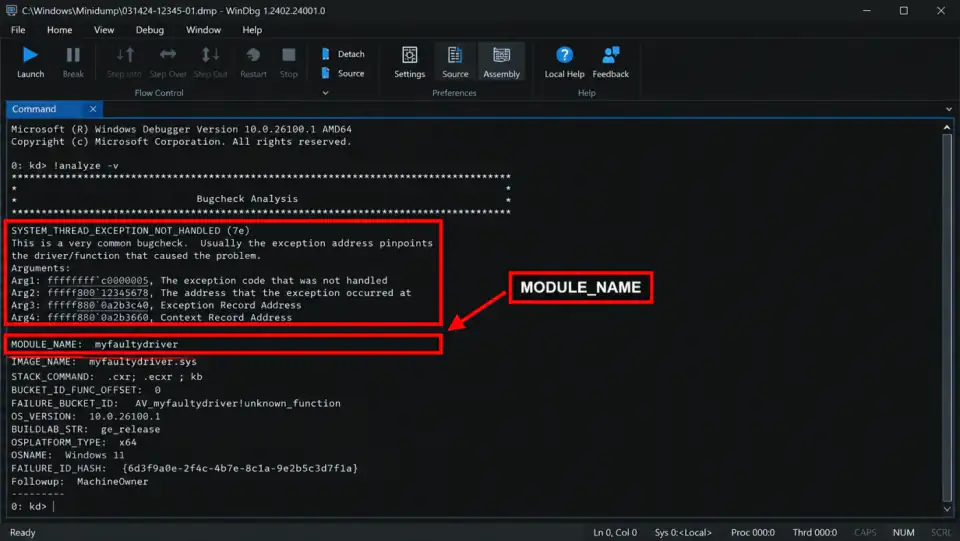Click the Ready status text
960x541 pixels.
point(23,532)
